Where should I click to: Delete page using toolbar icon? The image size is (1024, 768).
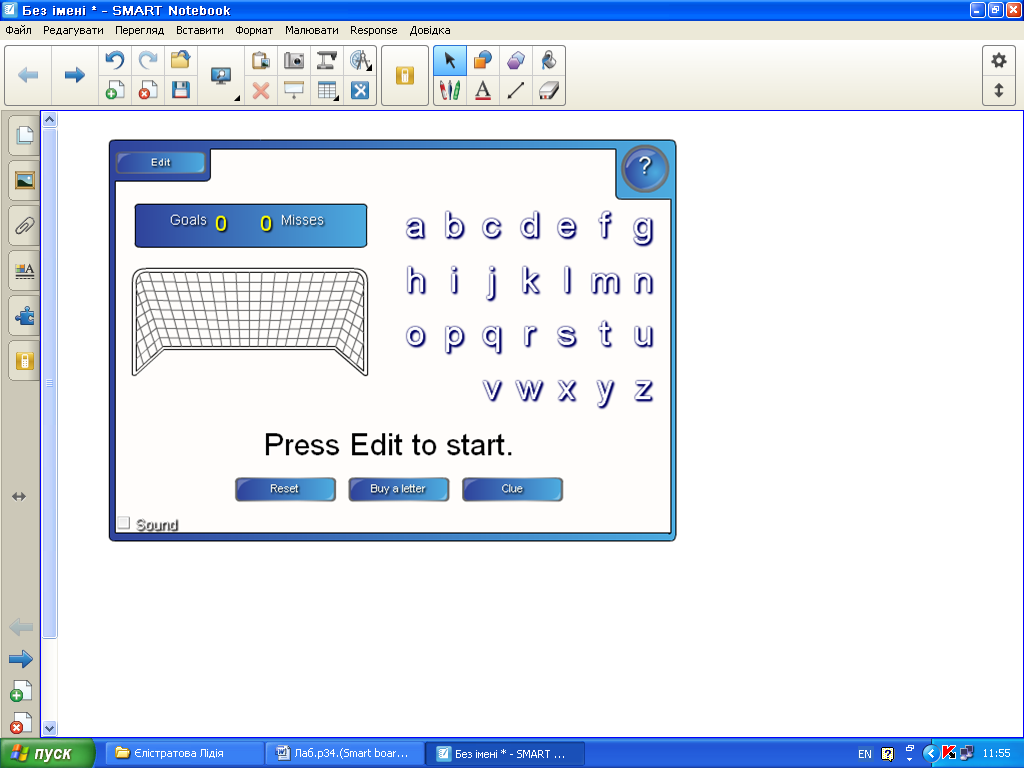coord(148,90)
